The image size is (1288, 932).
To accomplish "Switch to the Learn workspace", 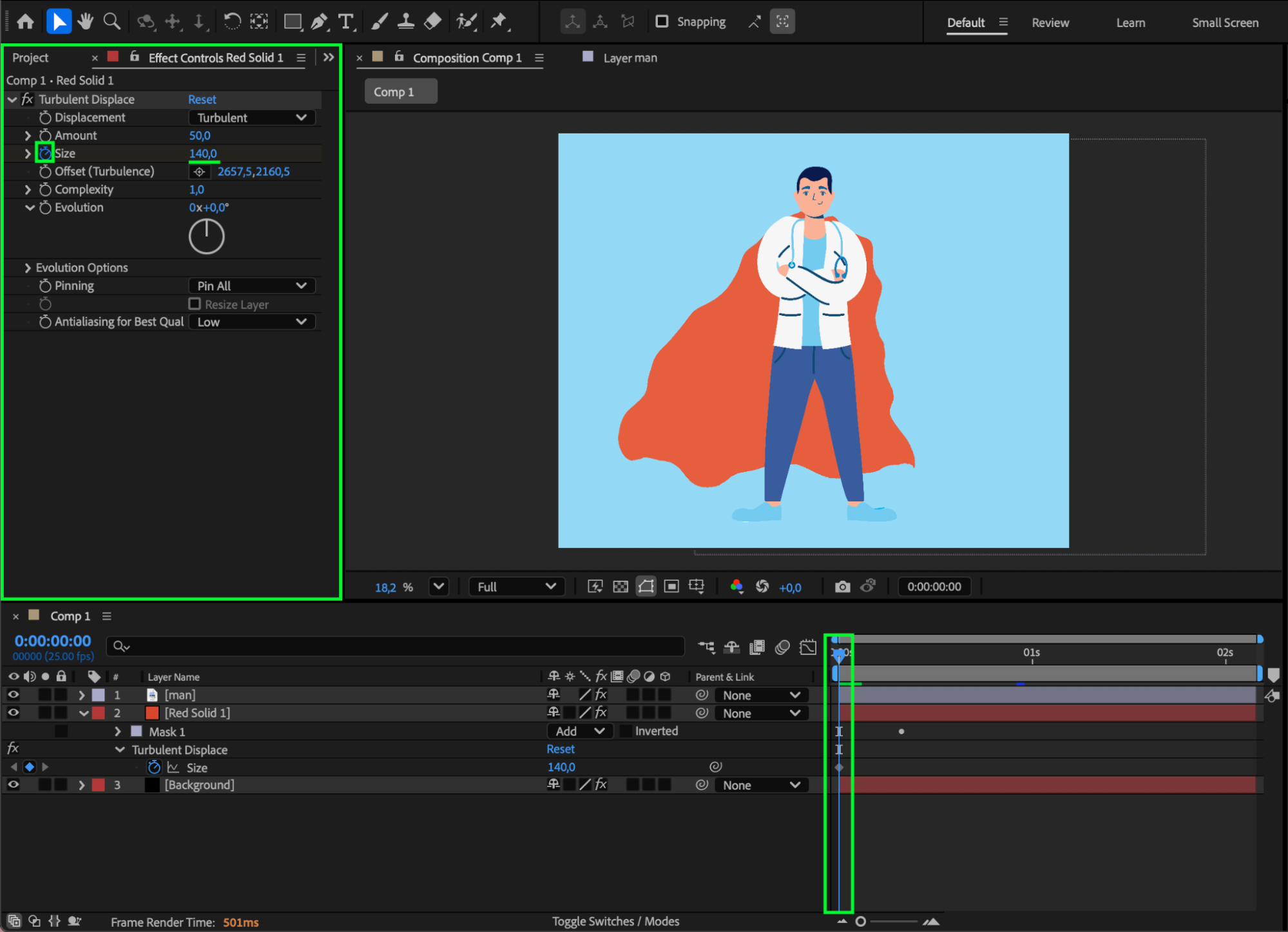I will tap(1131, 23).
